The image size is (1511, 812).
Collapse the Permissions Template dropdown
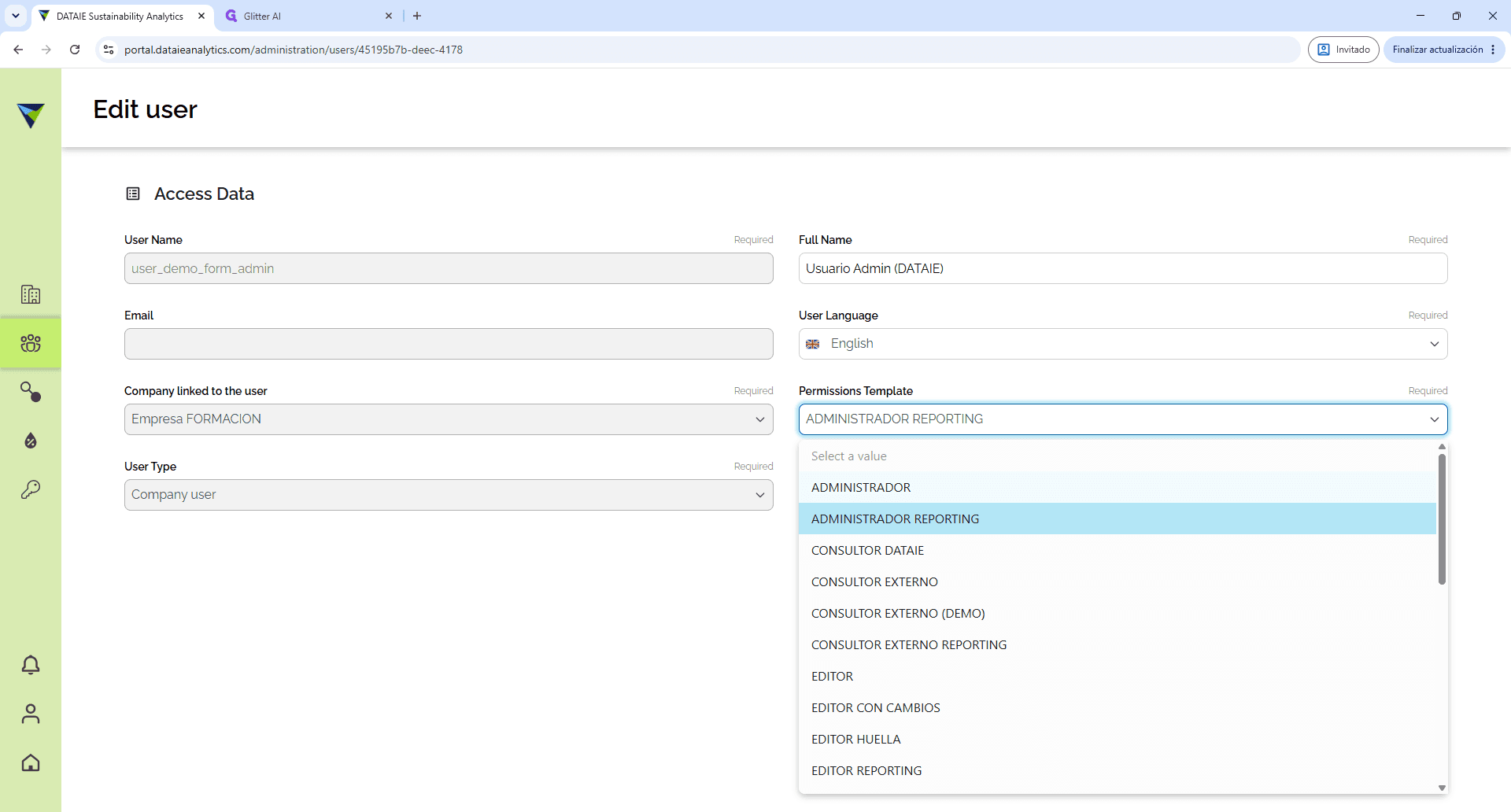point(1123,419)
